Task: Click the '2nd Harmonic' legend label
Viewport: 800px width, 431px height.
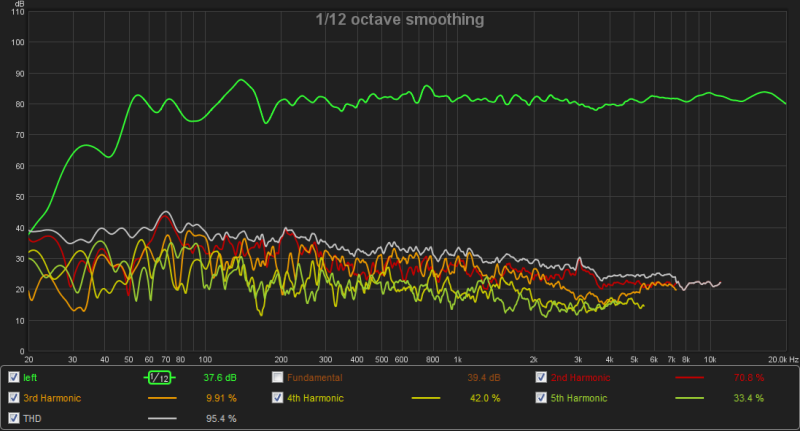Action: (581, 378)
